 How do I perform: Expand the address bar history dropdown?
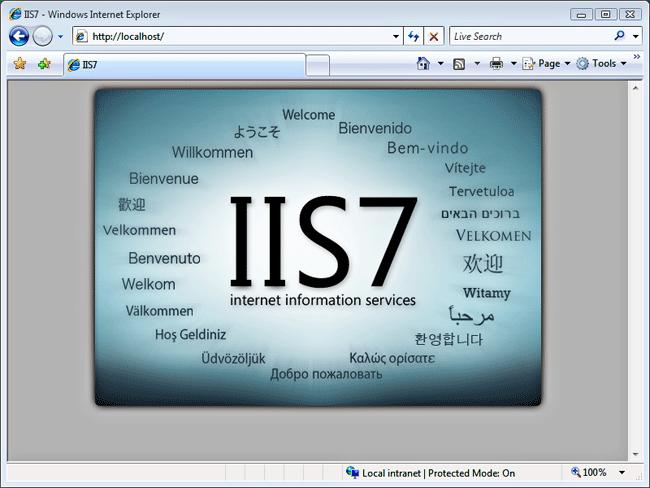396,36
